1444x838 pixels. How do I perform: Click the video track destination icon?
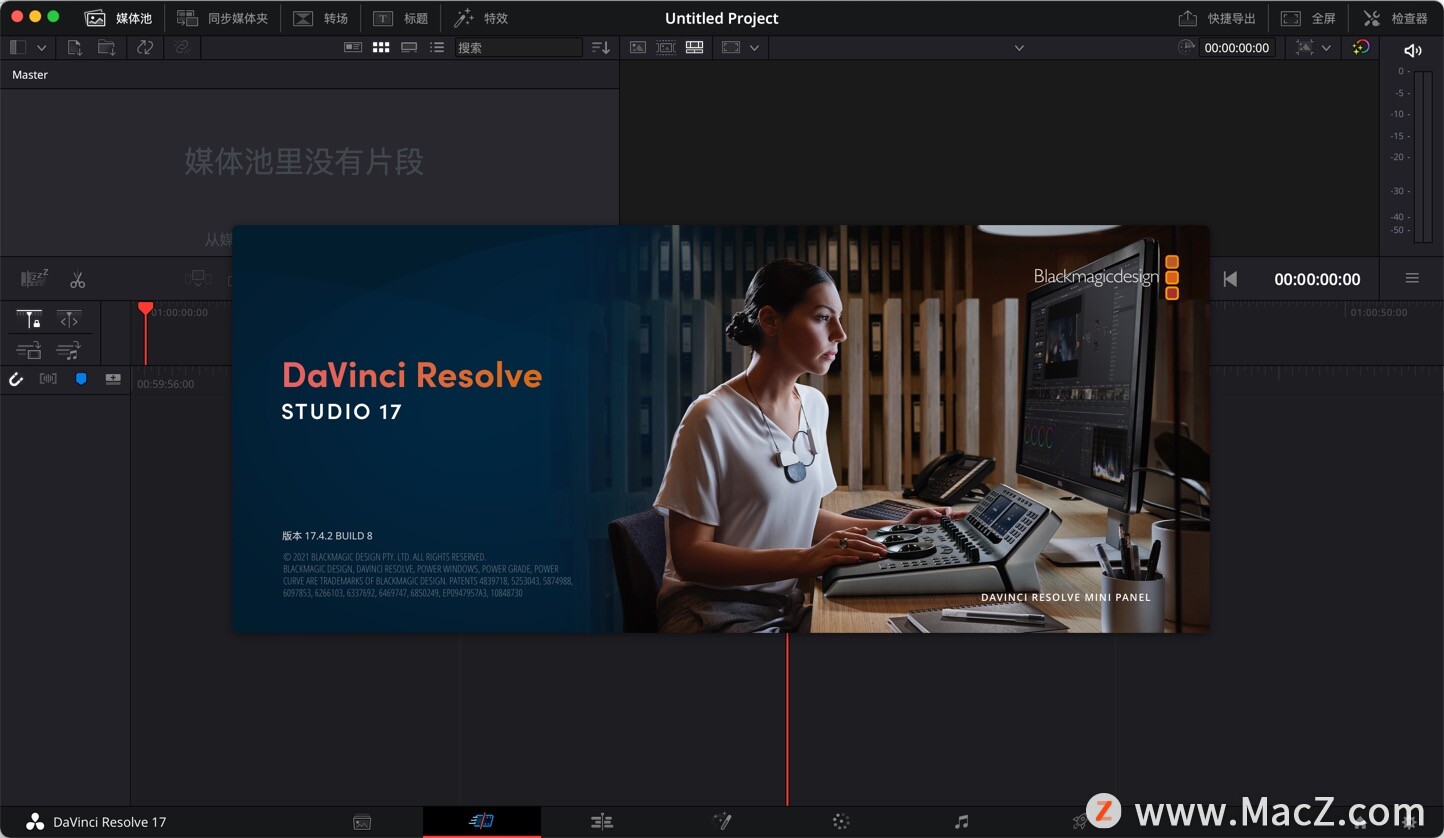pyautogui.click(x=29, y=350)
